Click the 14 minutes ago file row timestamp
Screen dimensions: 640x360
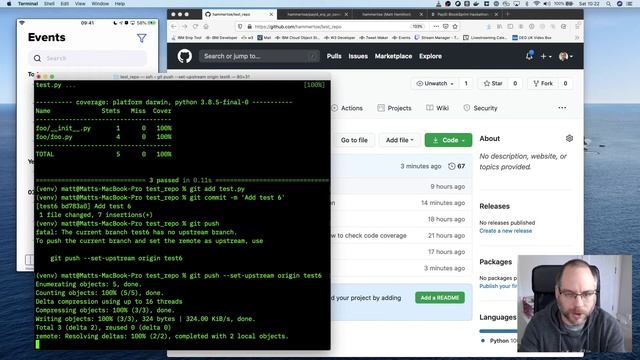443,203
